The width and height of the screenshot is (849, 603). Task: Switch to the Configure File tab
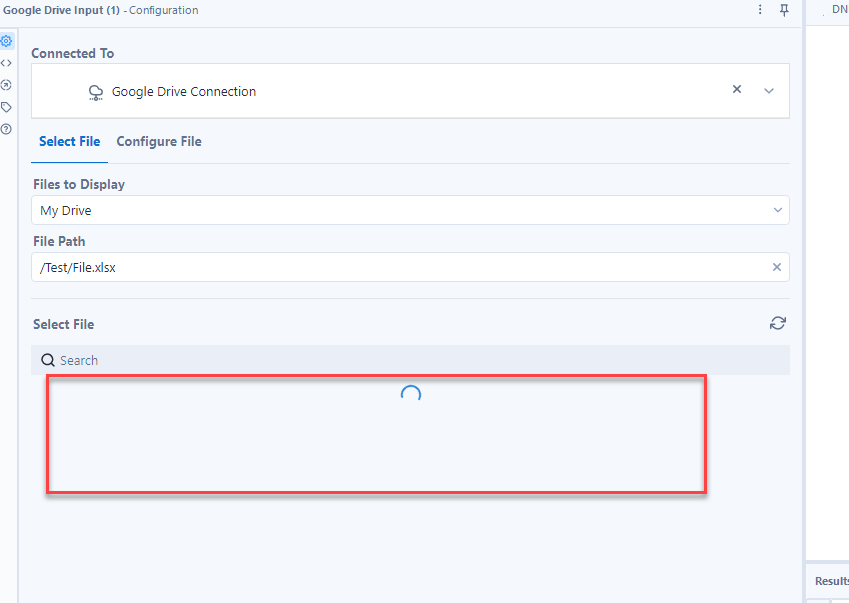pyautogui.click(x=158, y=141)
